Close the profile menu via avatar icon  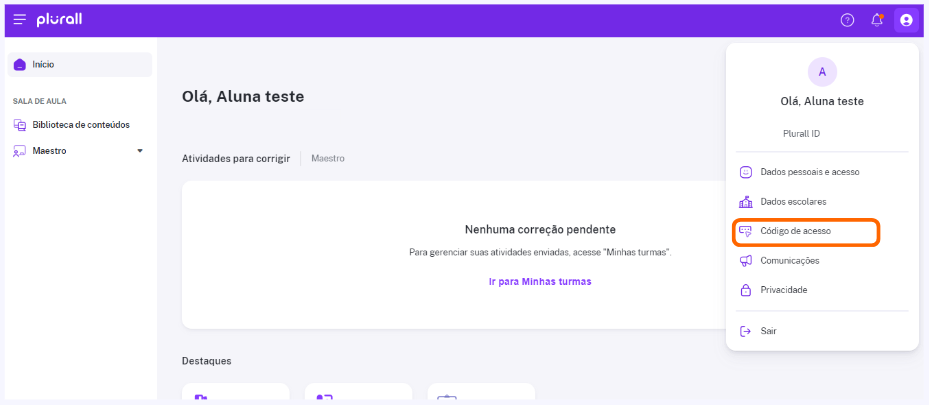pyautogui.click(x=906, y=21)
